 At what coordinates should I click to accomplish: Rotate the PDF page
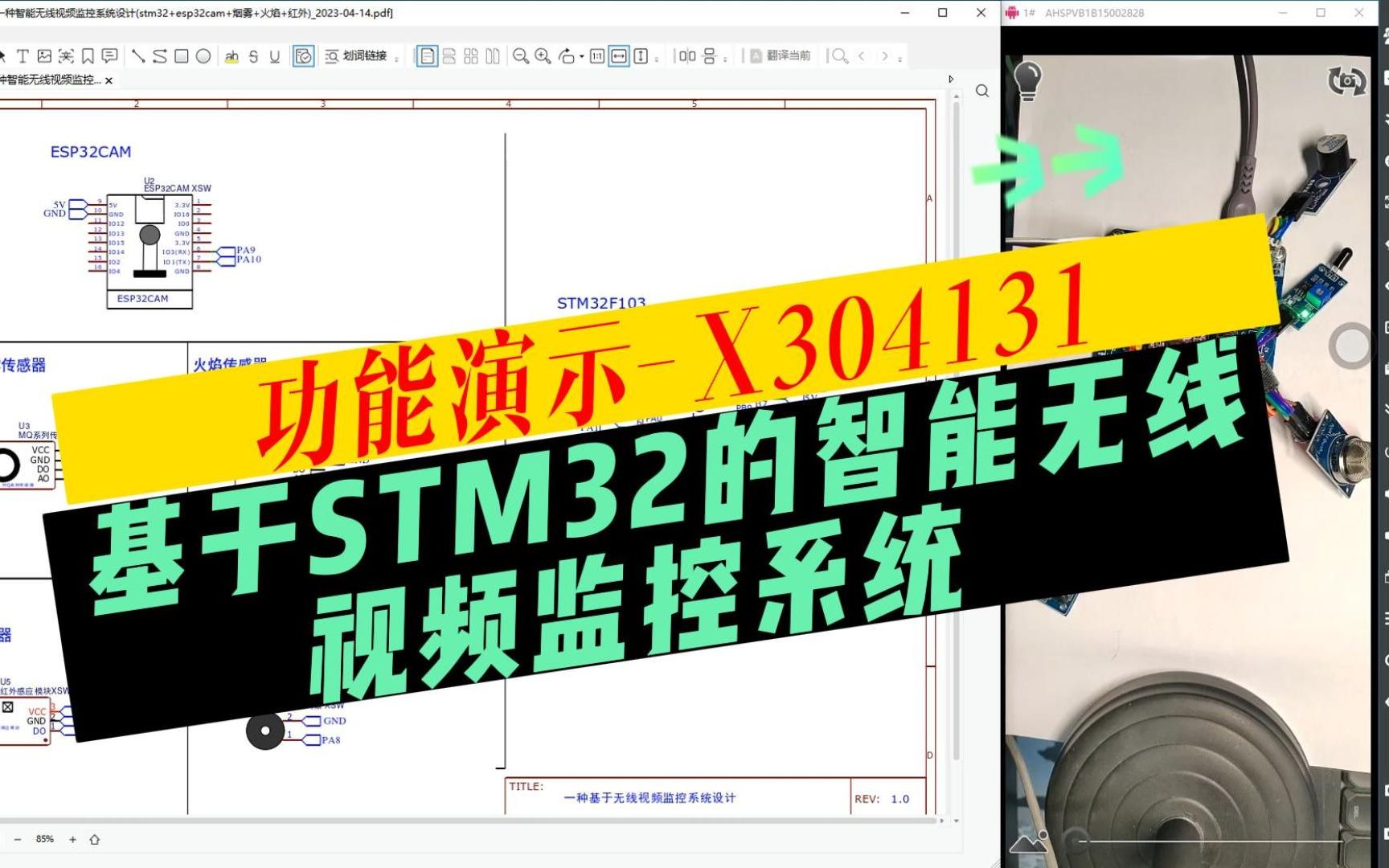pyautogui.click(x=567, y=56)
